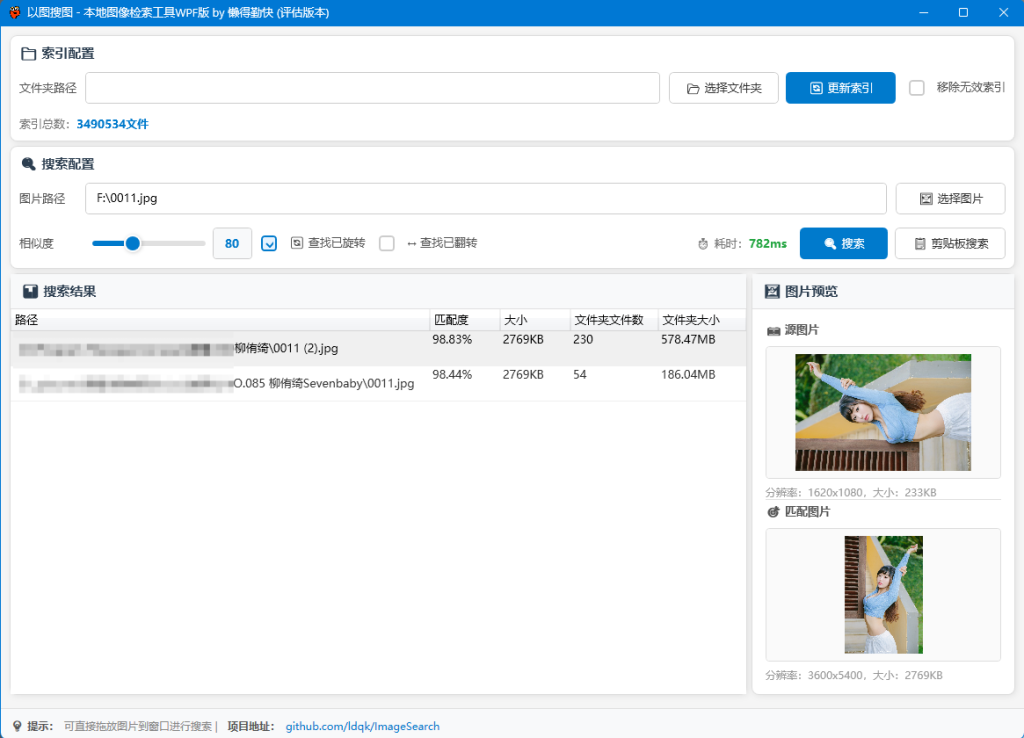Click the magnifier icon beside 搜索配置 header
Image resolution: width=1024 pixels, height=738 pixels.
27,164
